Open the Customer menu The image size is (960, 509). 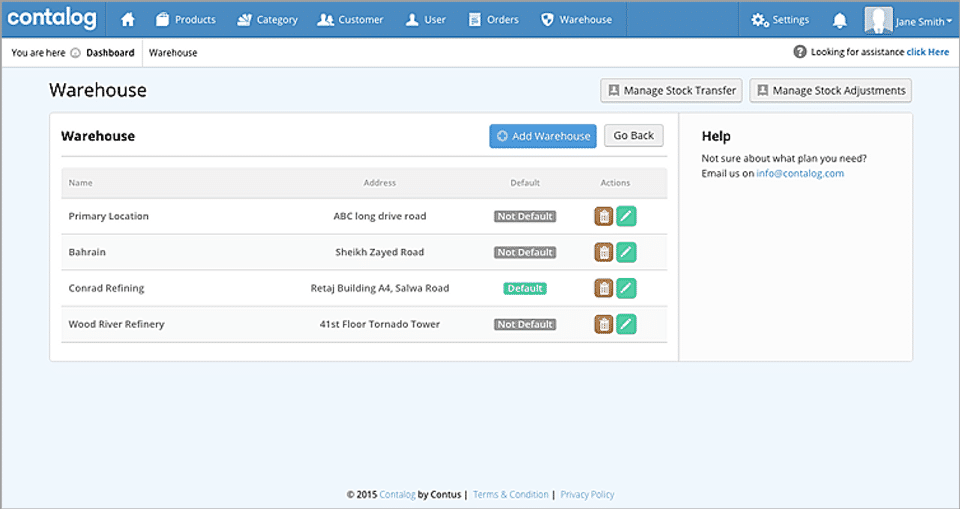(350, 20)
